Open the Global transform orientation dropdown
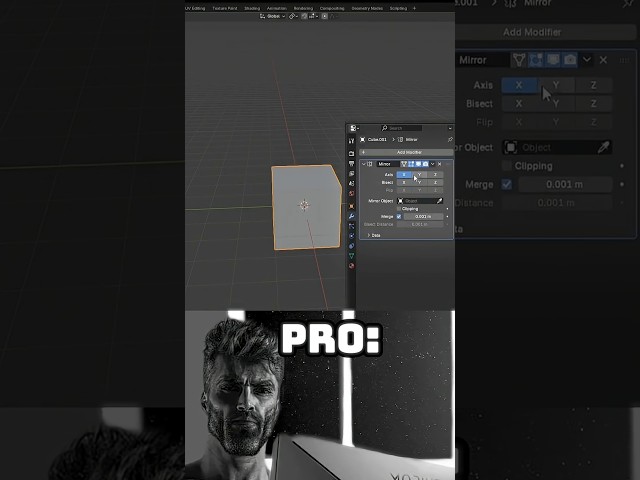The image size is (640, 480). 273,16
